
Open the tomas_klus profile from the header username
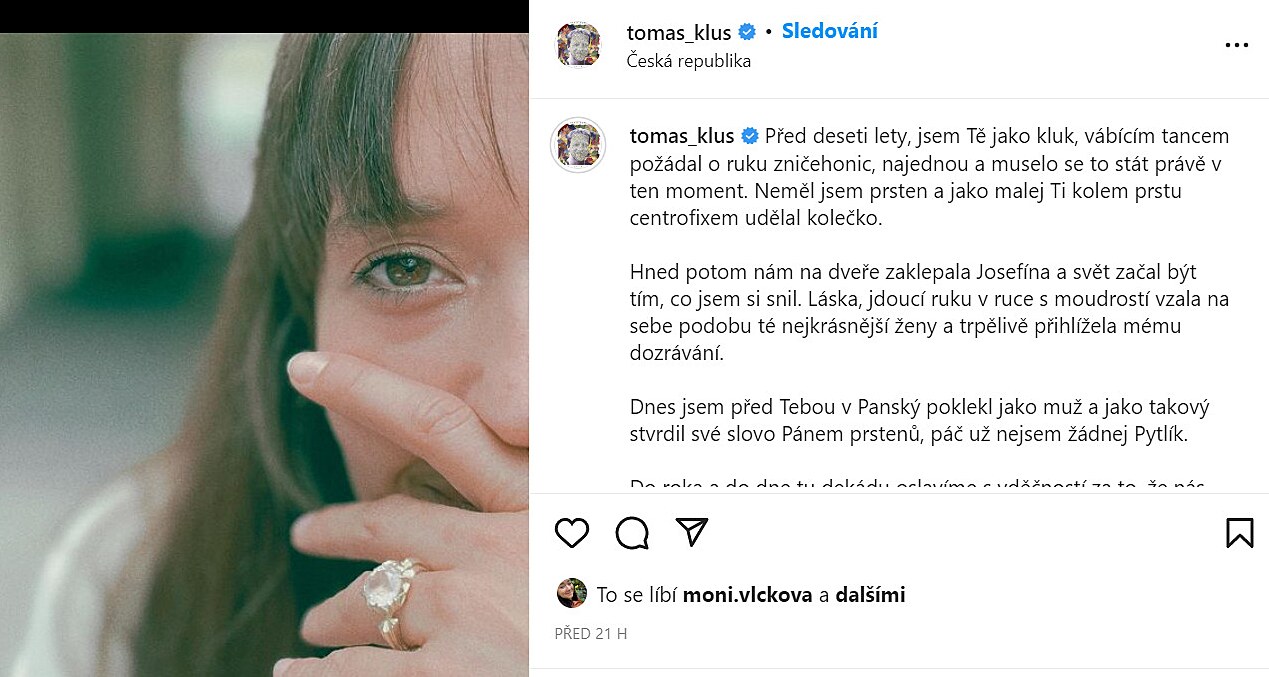[x=679, y=33]
